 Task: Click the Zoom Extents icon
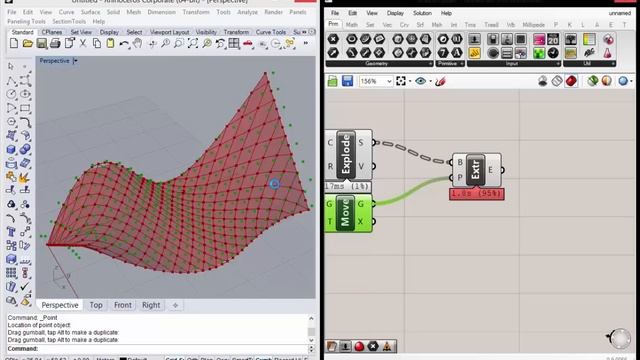tap(193, 43)
